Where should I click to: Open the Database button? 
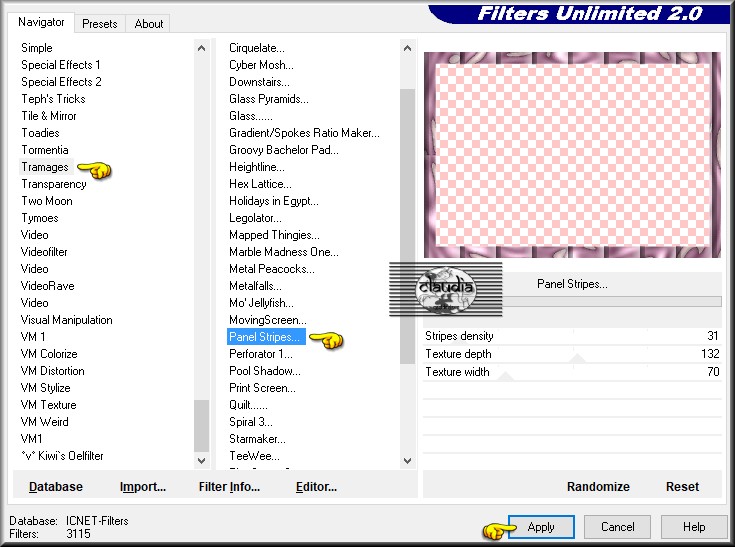point(56,487)
